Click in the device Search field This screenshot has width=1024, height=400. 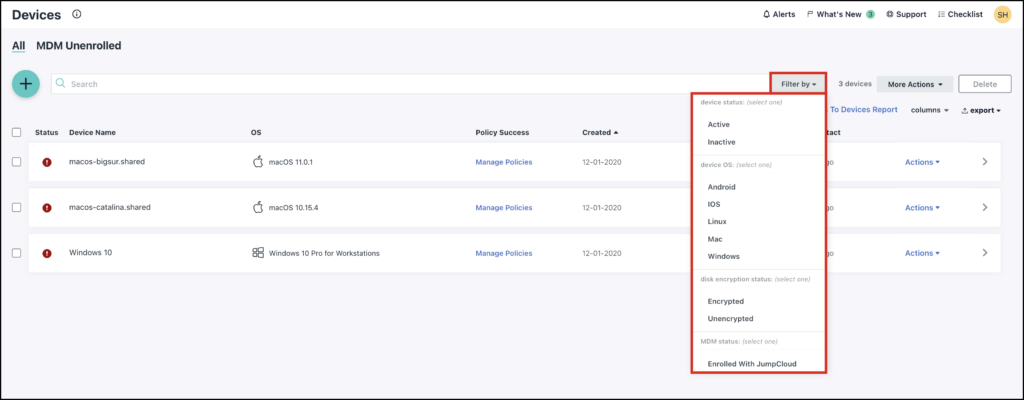tap(400, 84)
